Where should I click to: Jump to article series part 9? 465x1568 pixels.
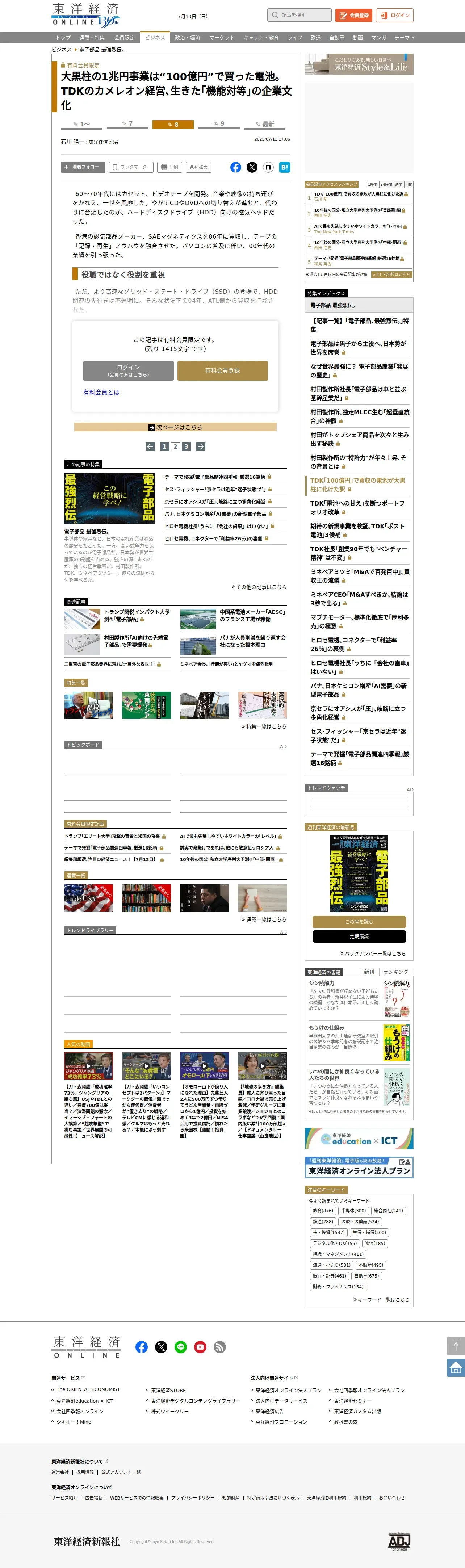pos(219,124)
